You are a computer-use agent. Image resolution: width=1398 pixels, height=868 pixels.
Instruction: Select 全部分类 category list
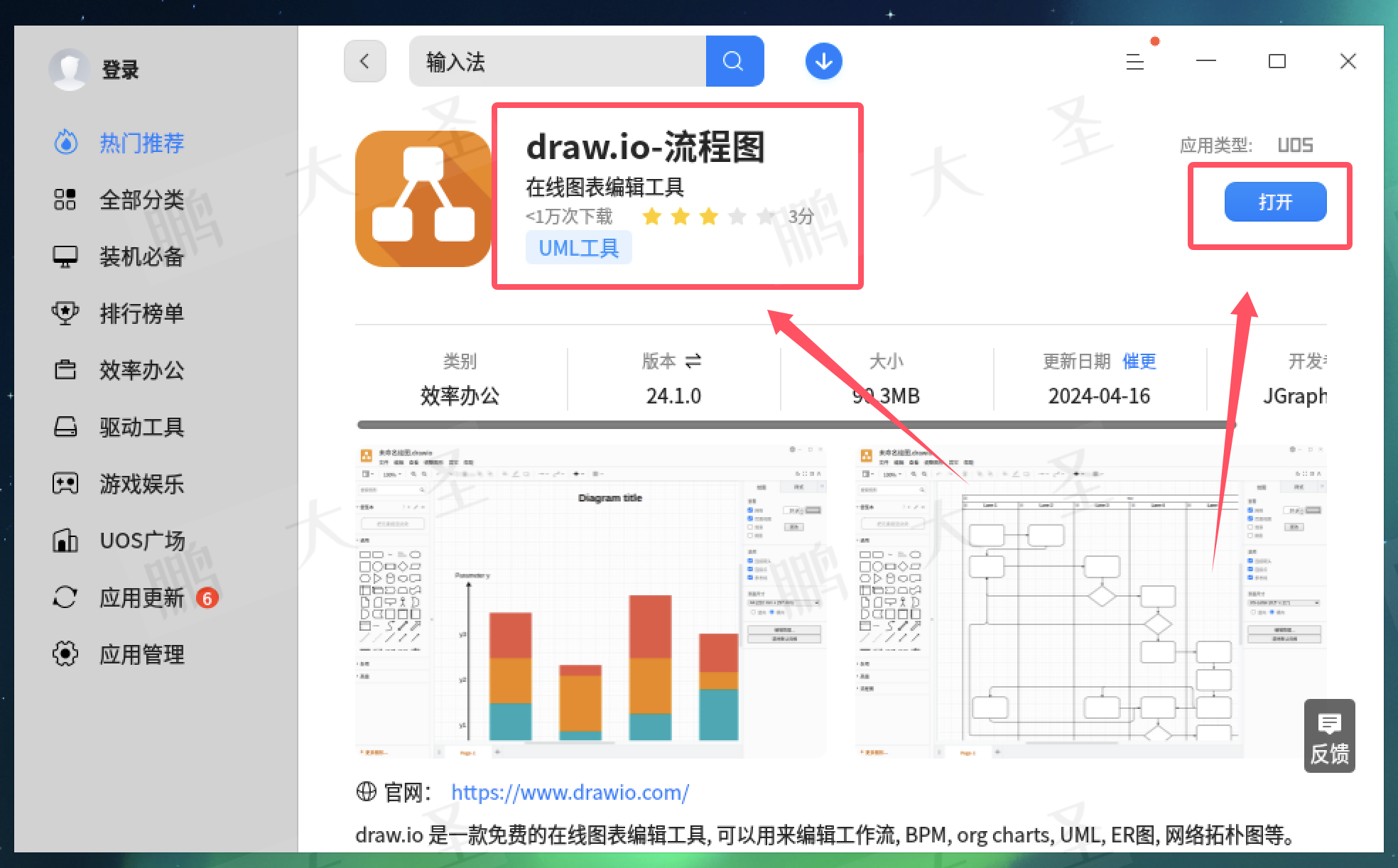pos(141,200)
